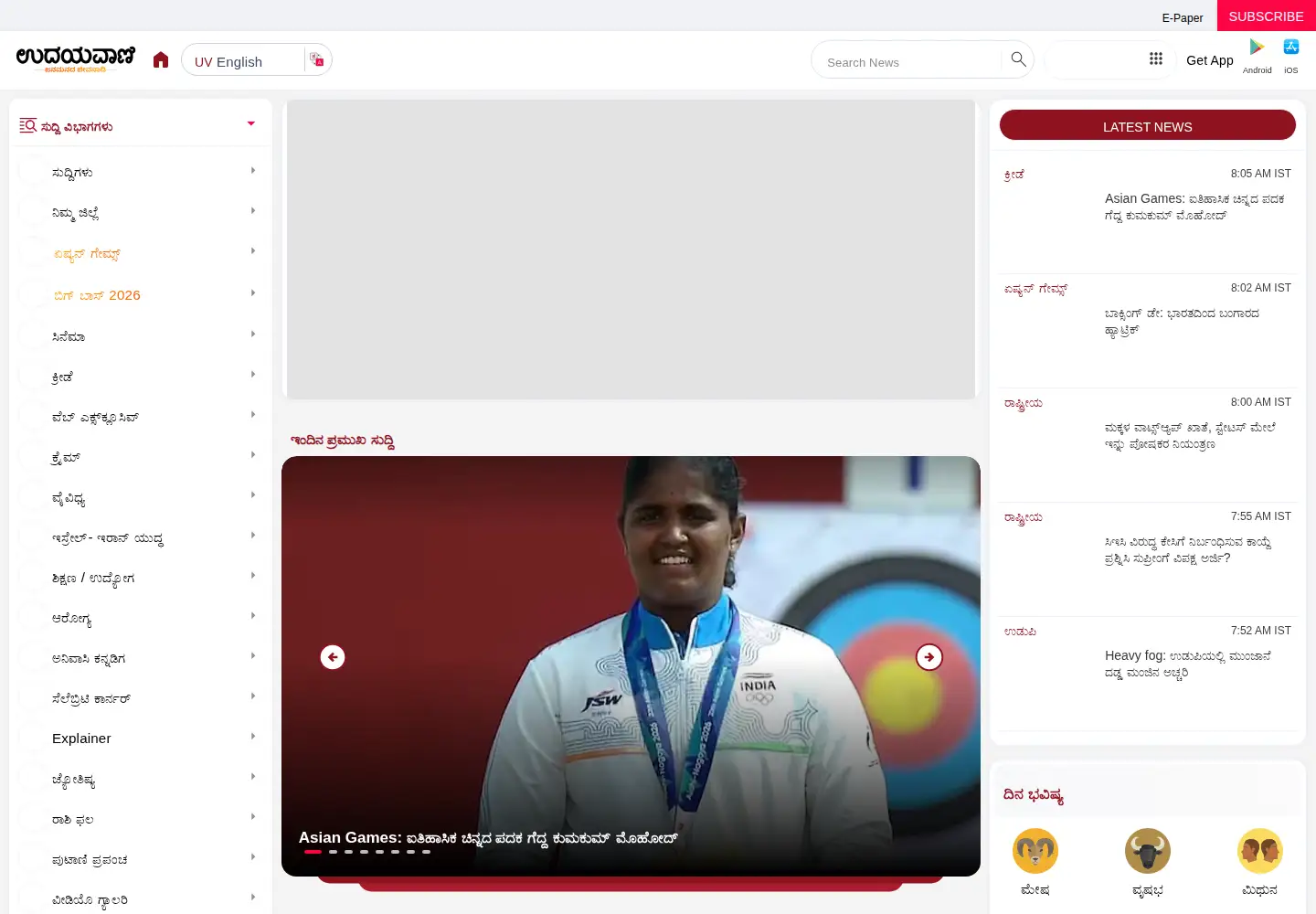Click the news sections list icon in sidebar header
The image size is (1316, 914).
[28, 125]
